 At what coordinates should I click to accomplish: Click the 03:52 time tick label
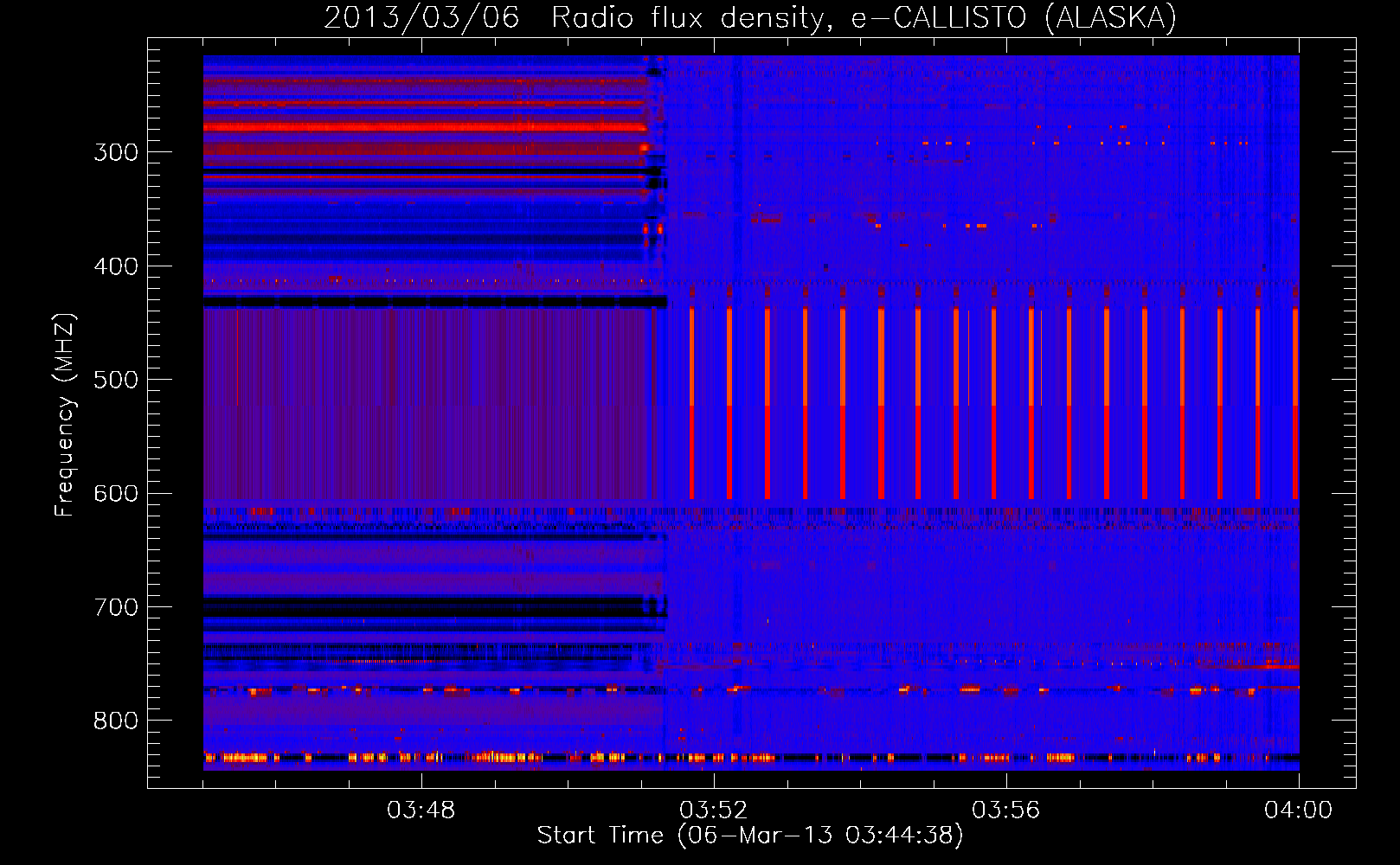click(713, 811)
